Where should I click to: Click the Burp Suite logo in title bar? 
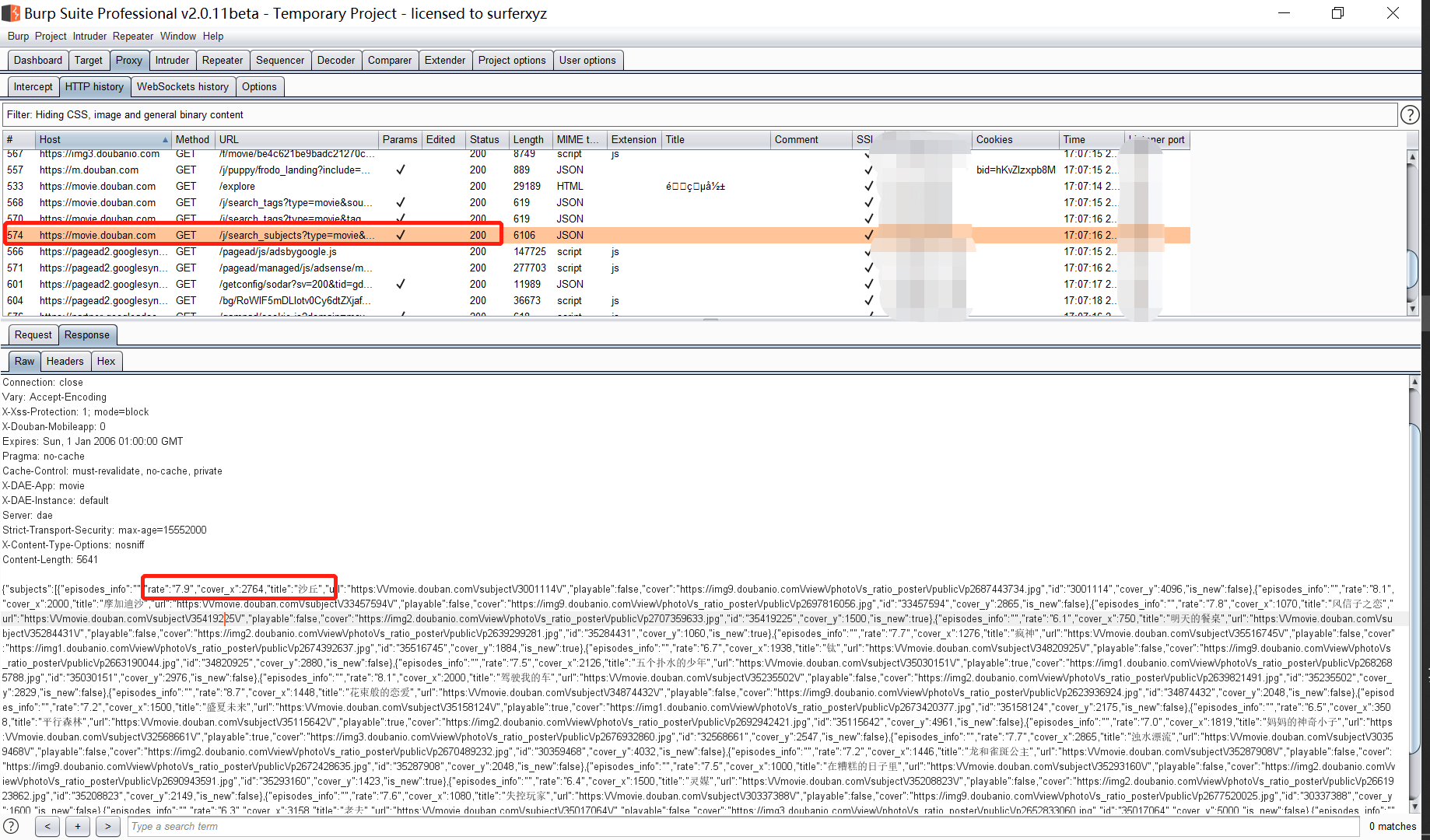tap(11, 13)
